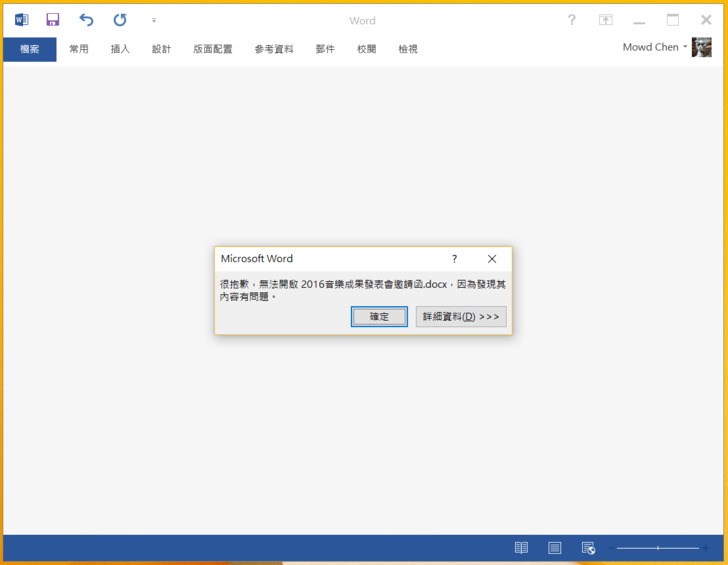
Task: Click the Save icon in quick access toolbar
Action: coord(53,20)
